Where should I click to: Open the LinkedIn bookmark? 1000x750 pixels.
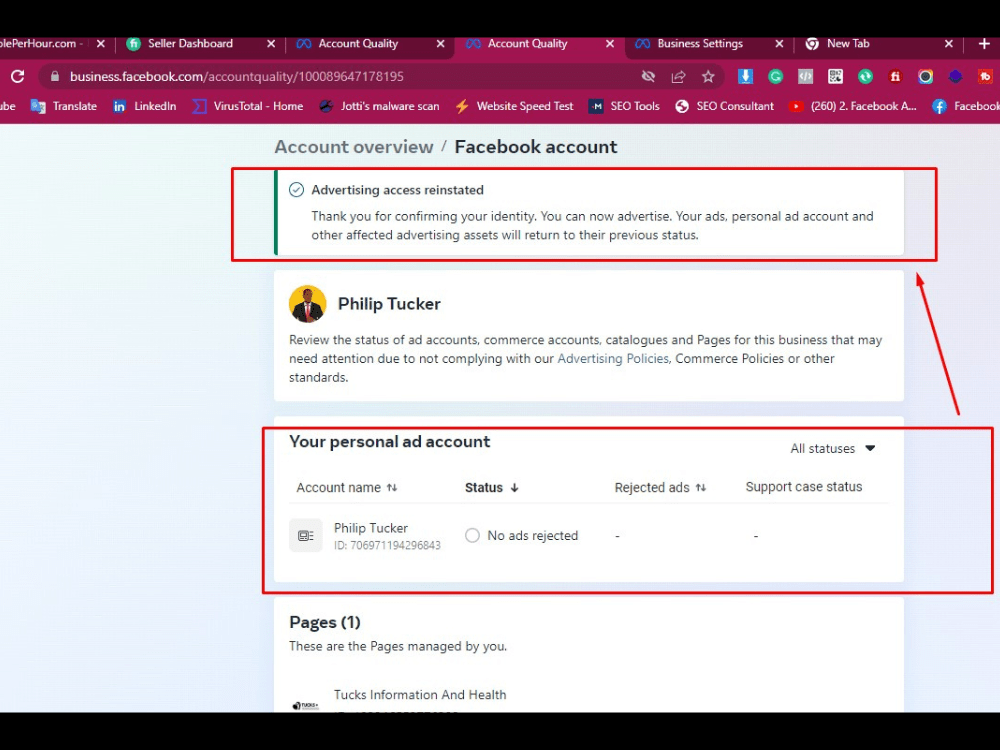point(144,106)
